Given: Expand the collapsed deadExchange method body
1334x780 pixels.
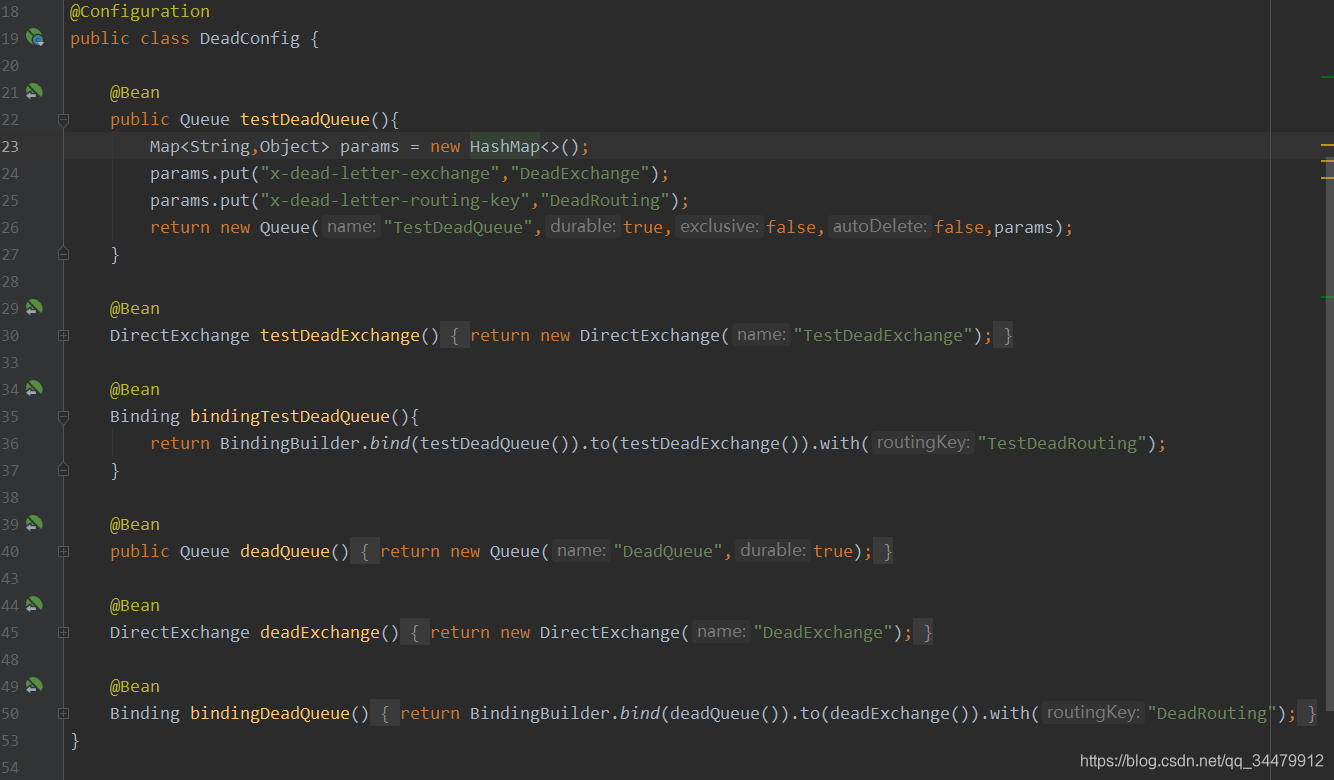Looking at the screenshot, I should [x=62, y=632].
